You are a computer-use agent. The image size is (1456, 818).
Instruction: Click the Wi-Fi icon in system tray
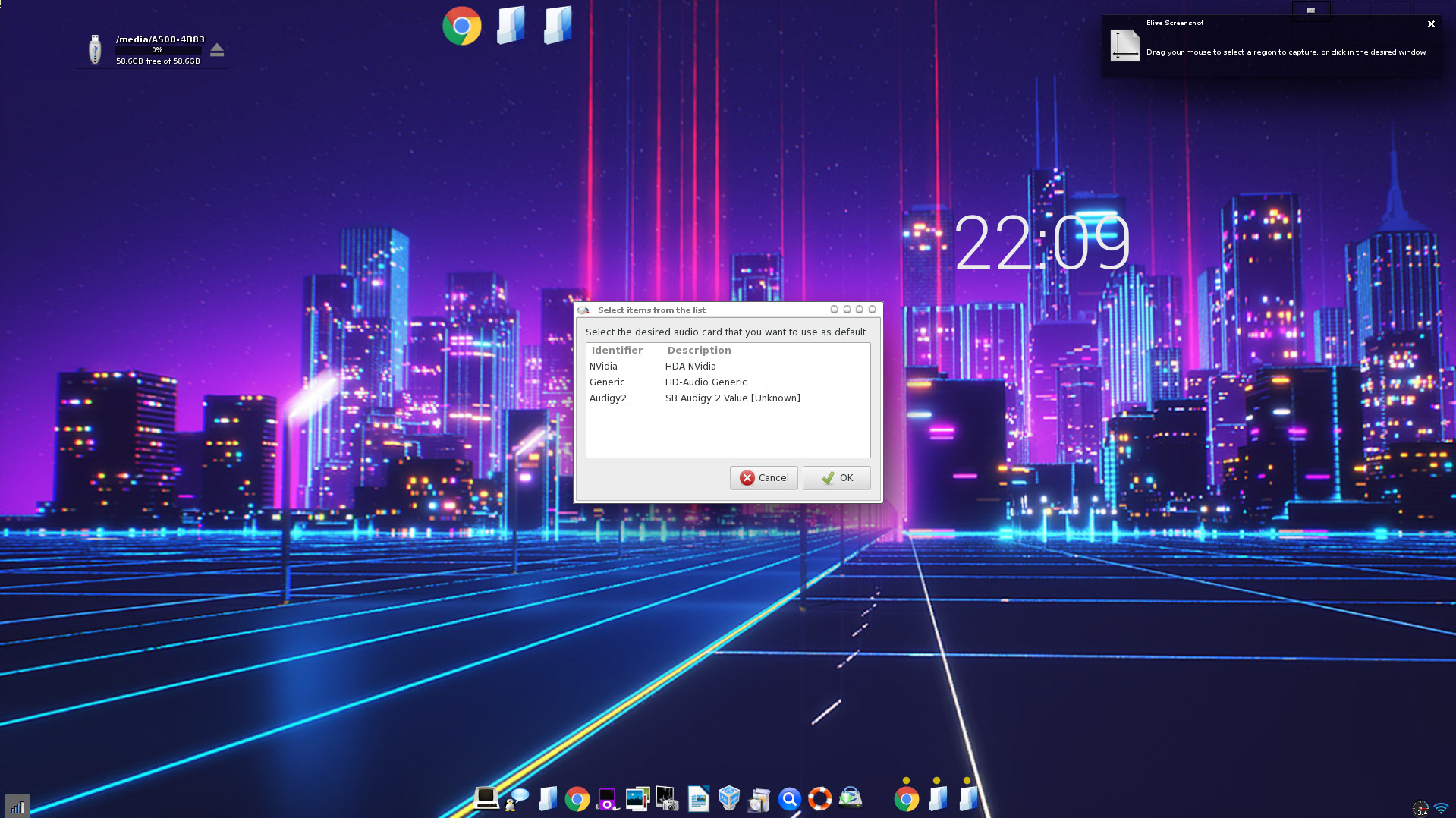point(1441,808)
